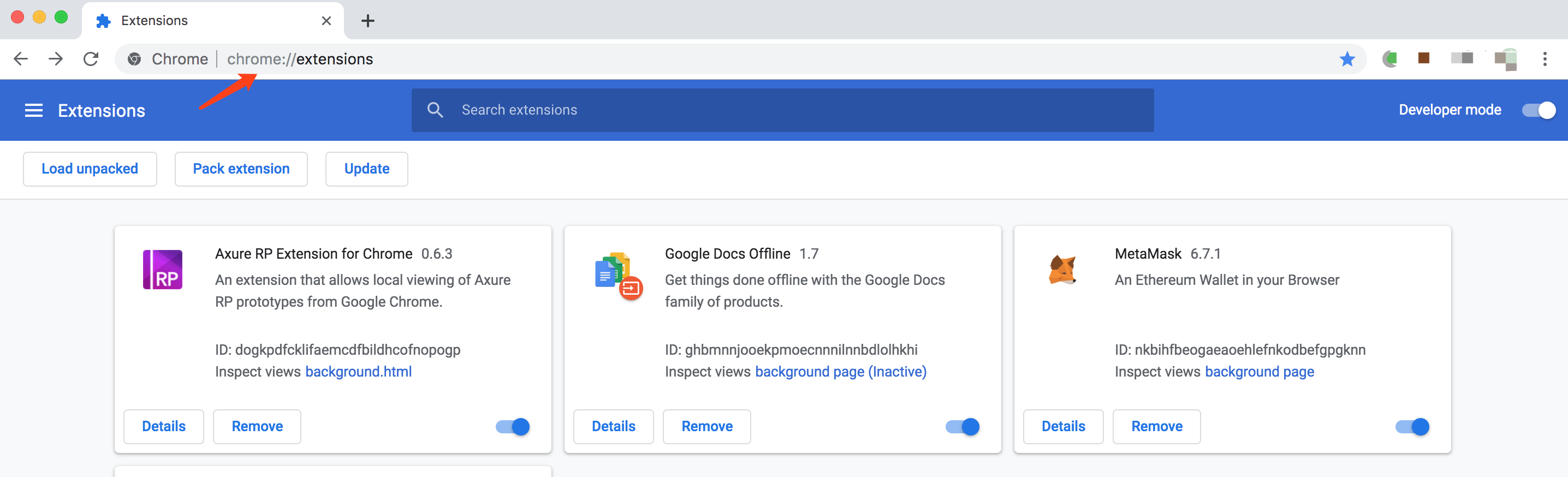The height and width of the screenshot is (477, 1568).
Task: Disable the MetaMask extension toggle
Action: point(1412,426)
